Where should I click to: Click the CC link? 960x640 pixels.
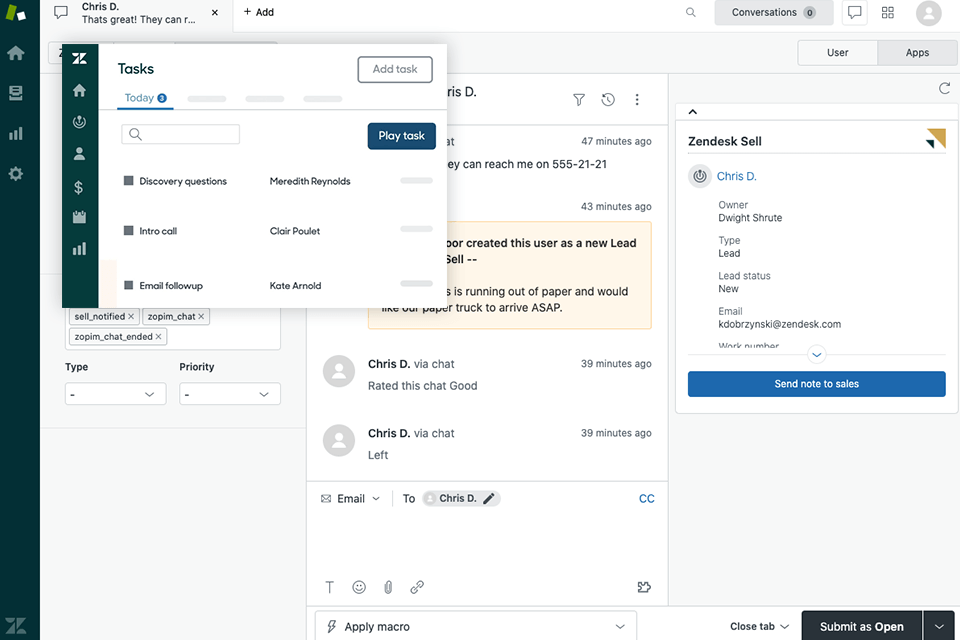point(647,499)
